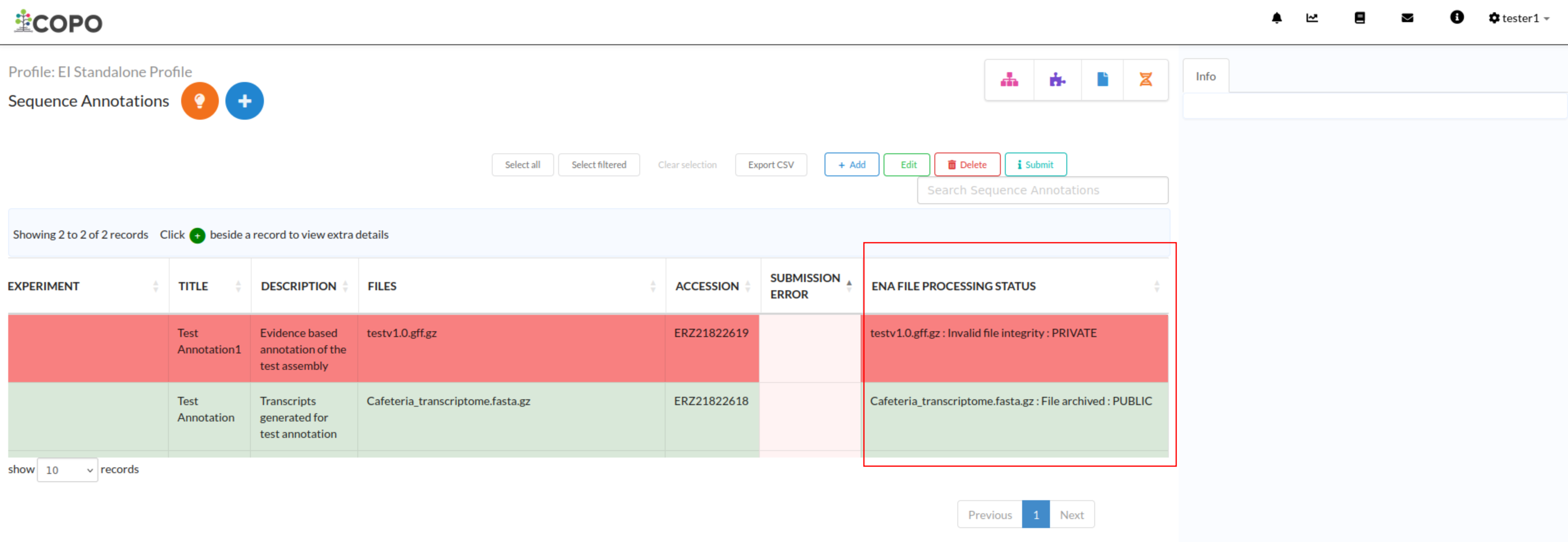Image resolution: width=1568 pixels, height=542 pixels.
Task: Open the show records count dropdown
Action: click(68, 470)
